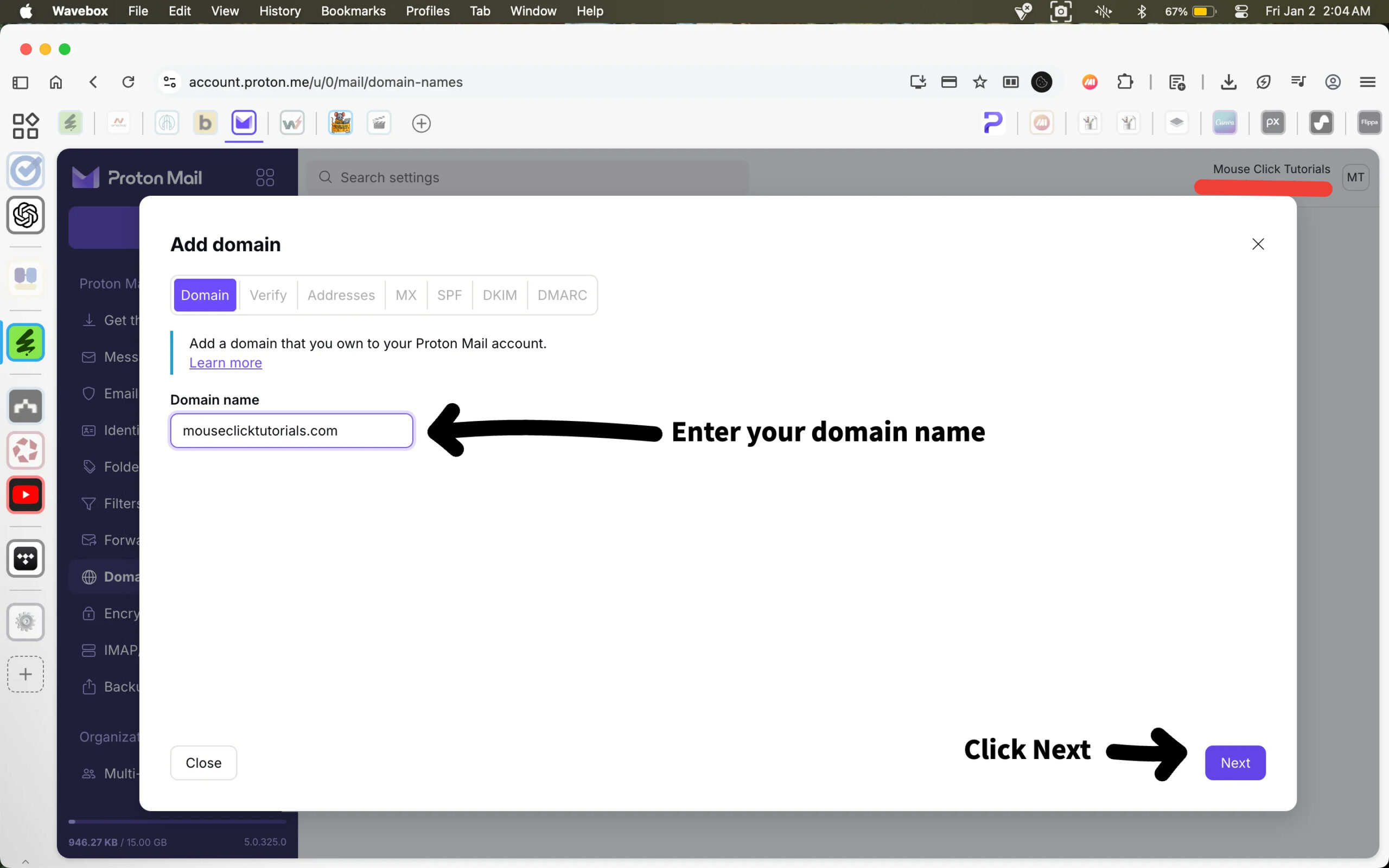Open the YouTube app in Wavebox sidebar
Screen dimensions: 1389x868
26,494
